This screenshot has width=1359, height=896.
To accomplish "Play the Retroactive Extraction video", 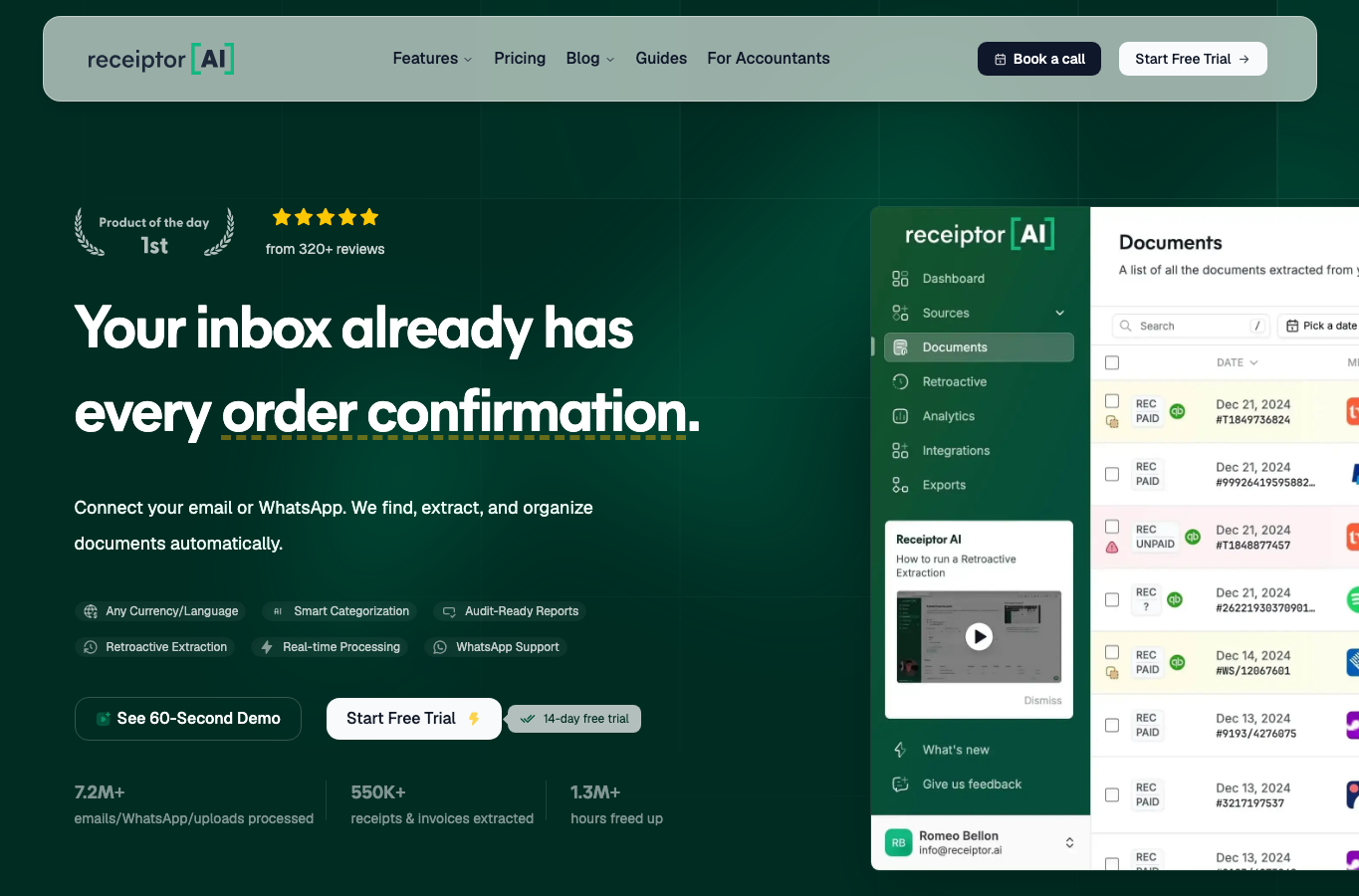I will [979, 636].
